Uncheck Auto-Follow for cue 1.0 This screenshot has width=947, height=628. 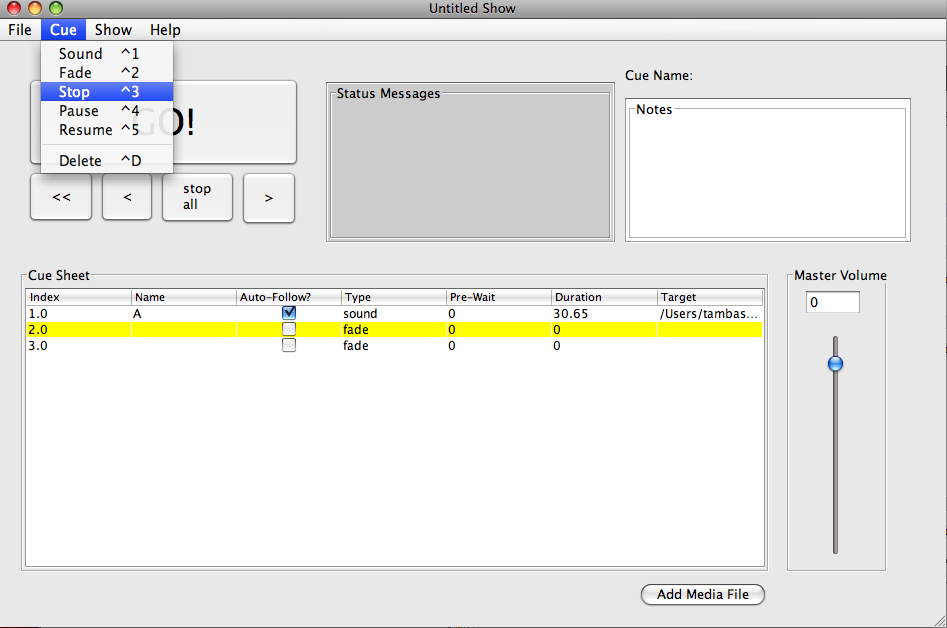[x=289, y=313]
